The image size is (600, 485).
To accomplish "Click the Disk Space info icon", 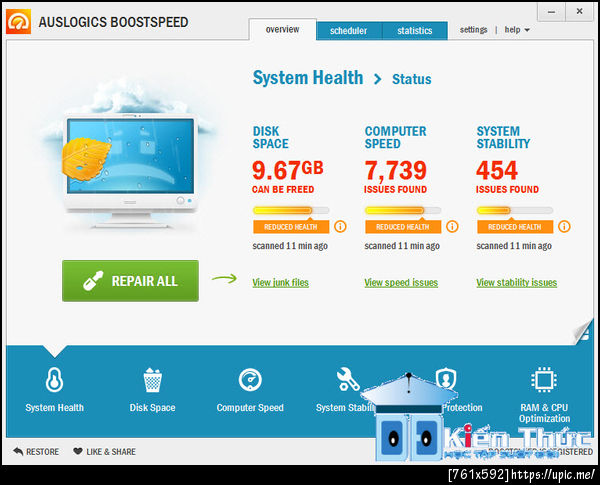I will [340, 227].
